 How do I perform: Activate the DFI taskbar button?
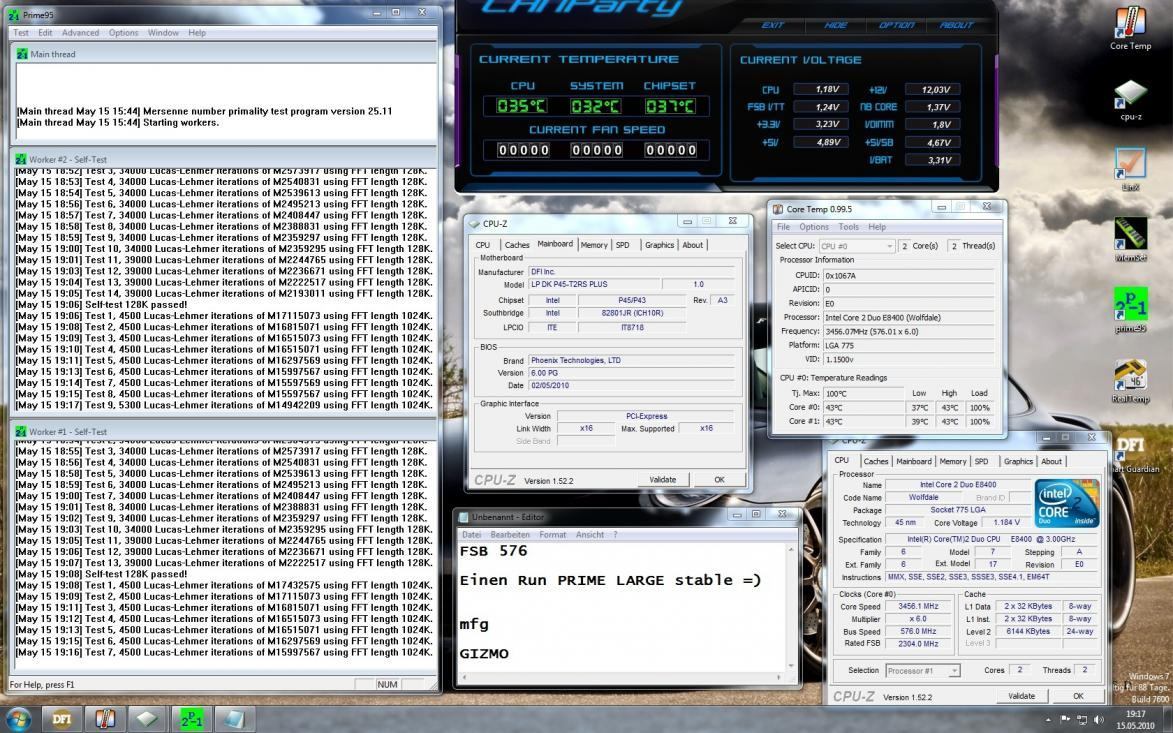[x=61, y=720]
